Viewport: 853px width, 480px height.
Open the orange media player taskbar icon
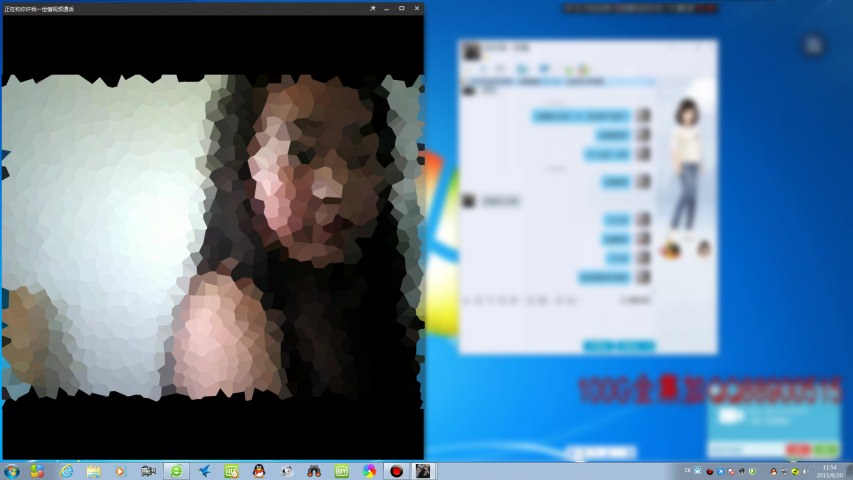pyautogui.click(x=121, y=471)
